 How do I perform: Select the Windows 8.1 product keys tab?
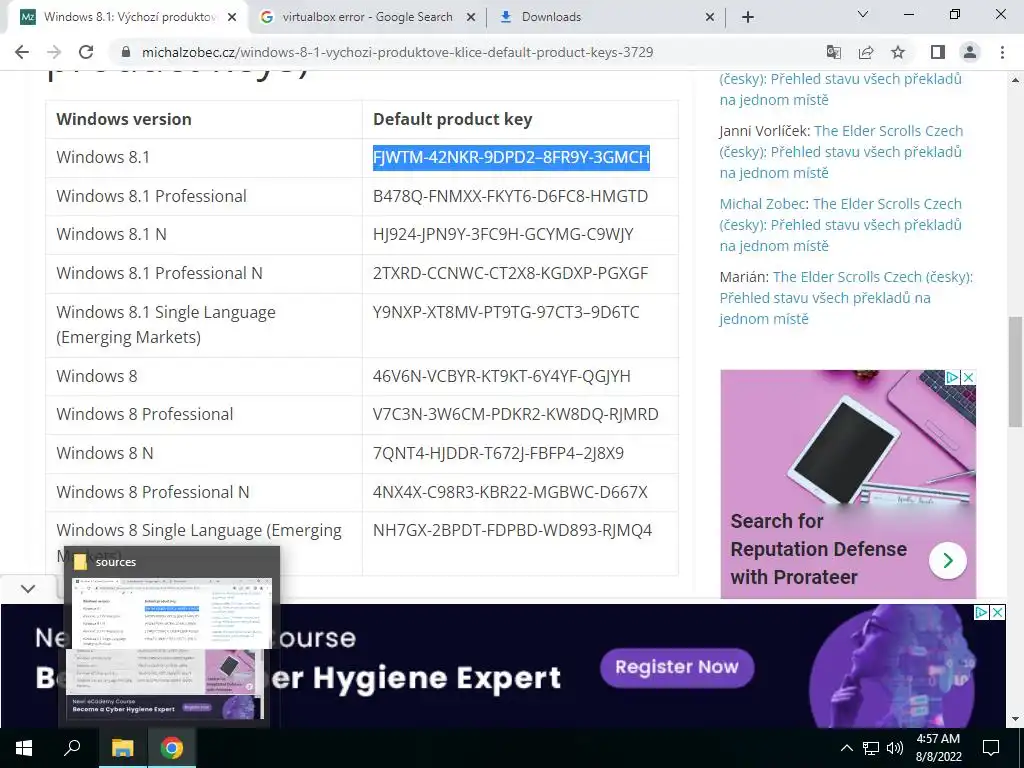128,17
